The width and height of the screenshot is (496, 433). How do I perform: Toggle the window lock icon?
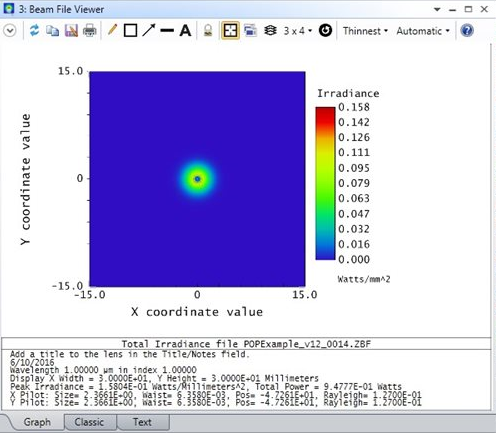(x=208, y=31)
